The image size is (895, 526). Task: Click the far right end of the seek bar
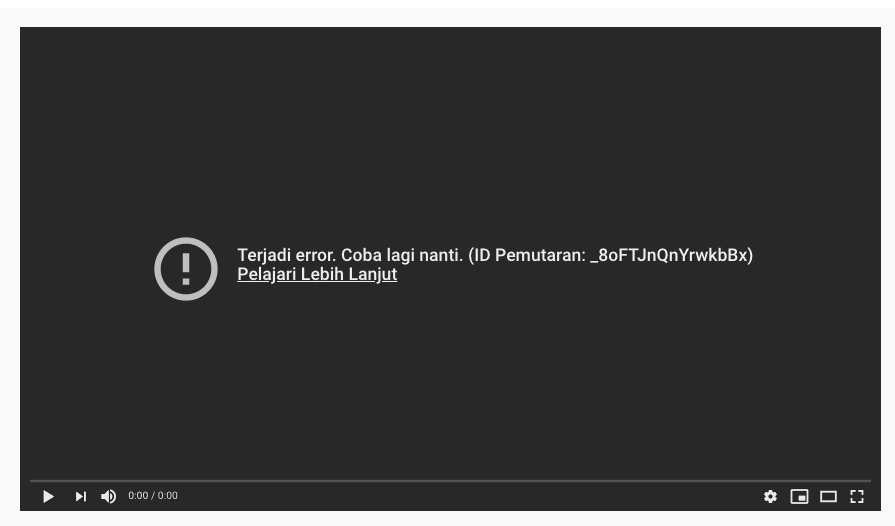(x=869, y=481)
